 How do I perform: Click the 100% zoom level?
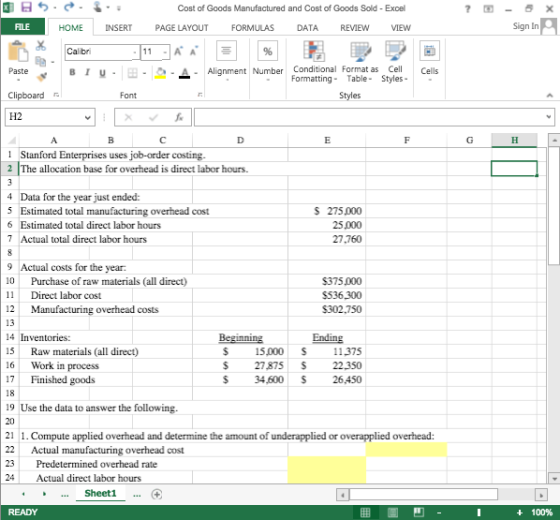[x=542, y=512]
